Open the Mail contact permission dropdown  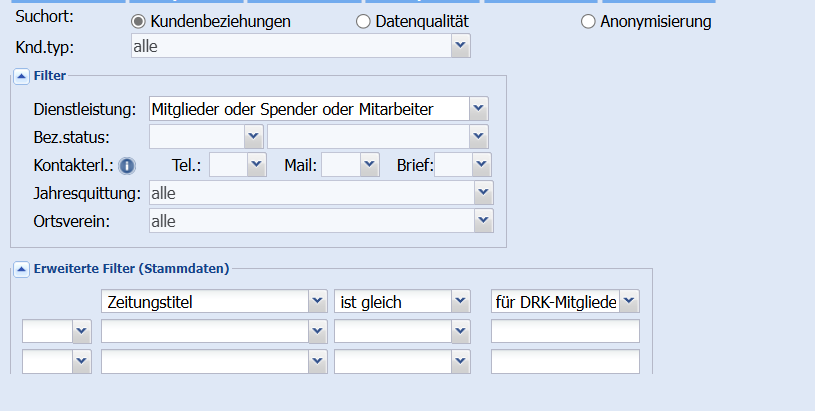(370, 164)
